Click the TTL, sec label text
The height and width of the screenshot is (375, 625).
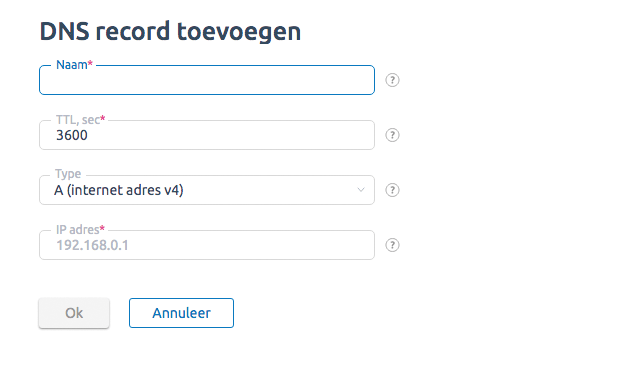tap(77, 120)
